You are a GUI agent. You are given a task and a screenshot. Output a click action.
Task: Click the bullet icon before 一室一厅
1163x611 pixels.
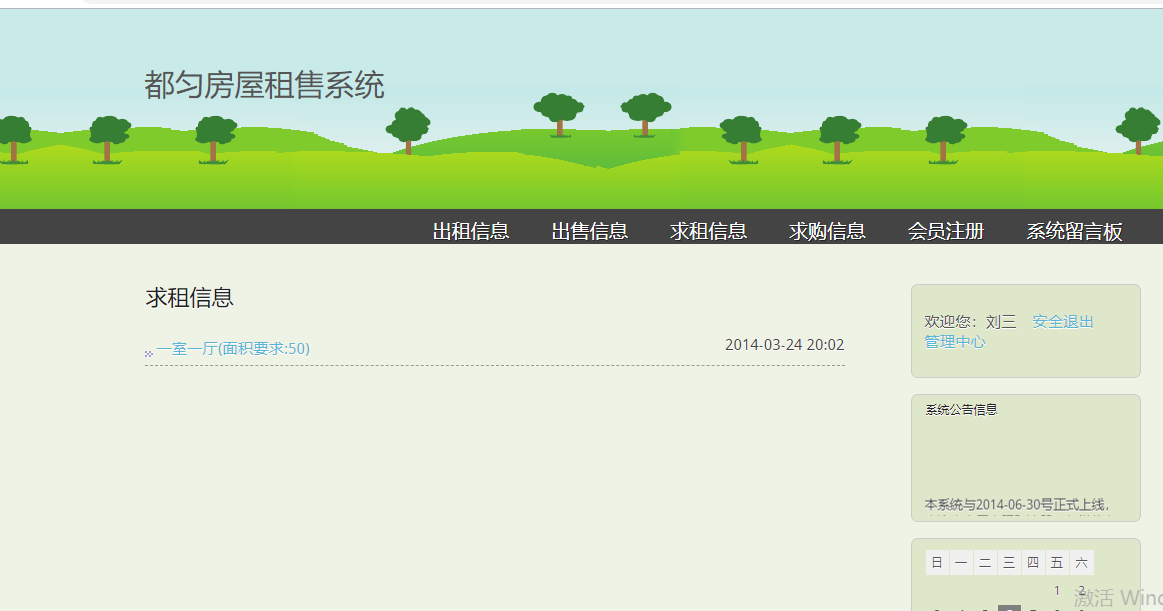click(148, 354)
